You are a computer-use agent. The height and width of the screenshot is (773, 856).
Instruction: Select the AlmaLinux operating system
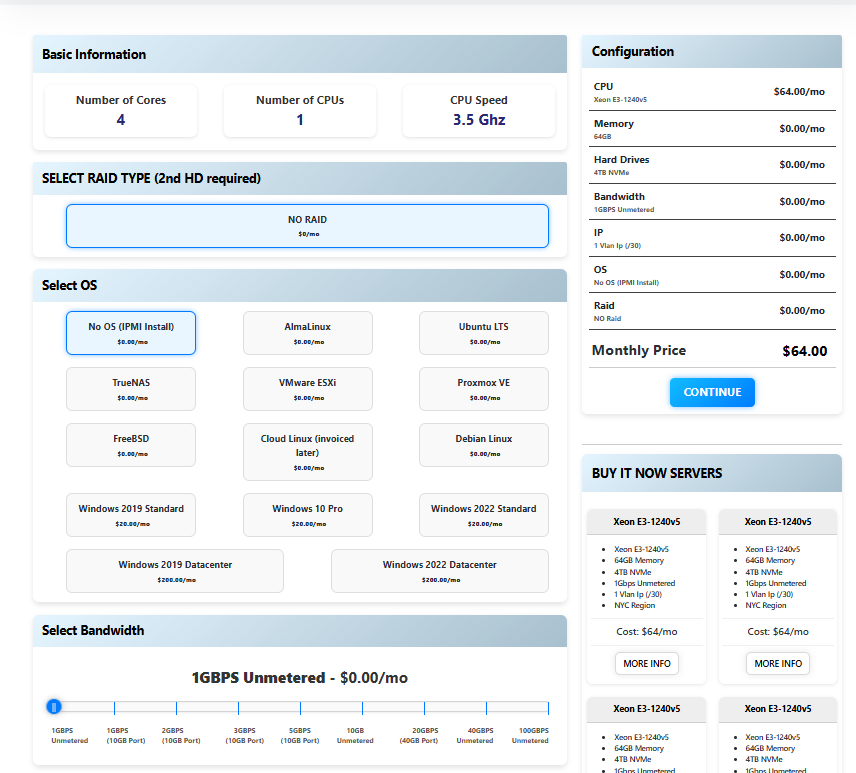click(x=308, y=332)
